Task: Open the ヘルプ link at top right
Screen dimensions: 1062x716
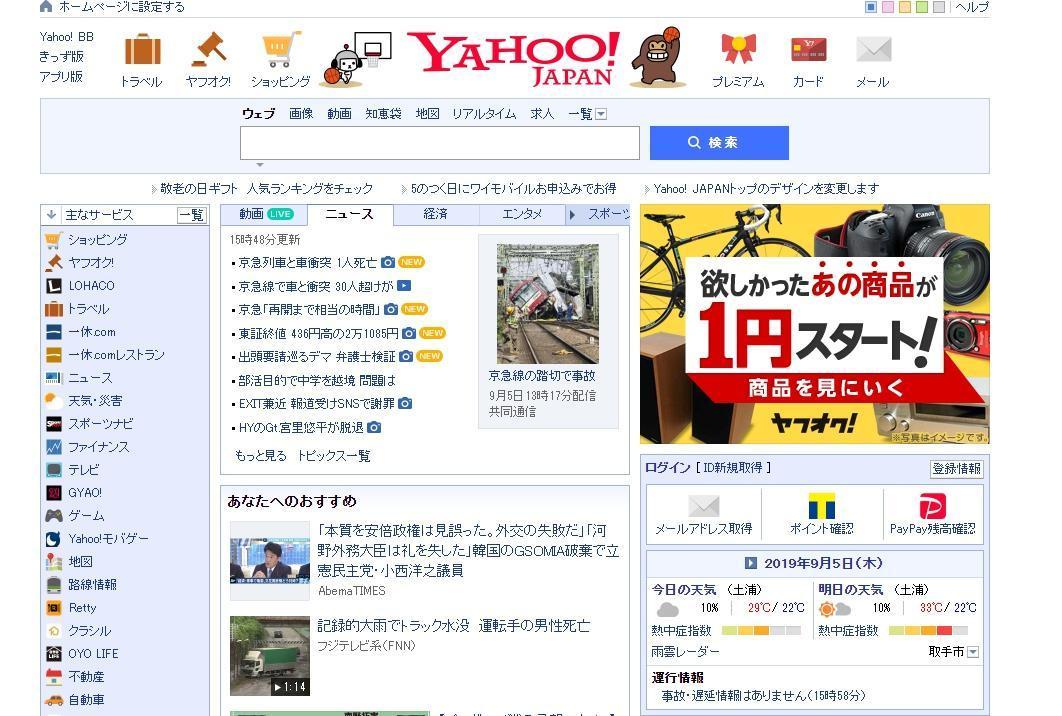Action: point(972,7)
